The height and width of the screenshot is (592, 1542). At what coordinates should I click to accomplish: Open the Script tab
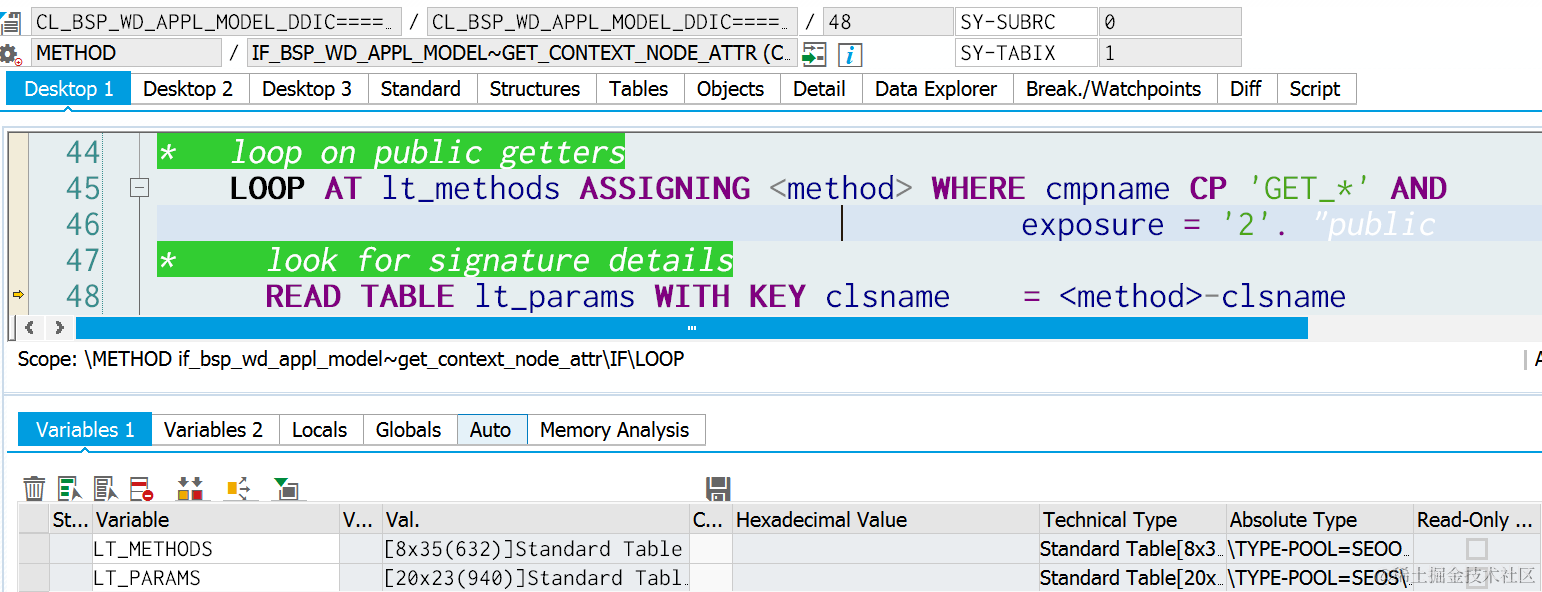[1315, 89]
